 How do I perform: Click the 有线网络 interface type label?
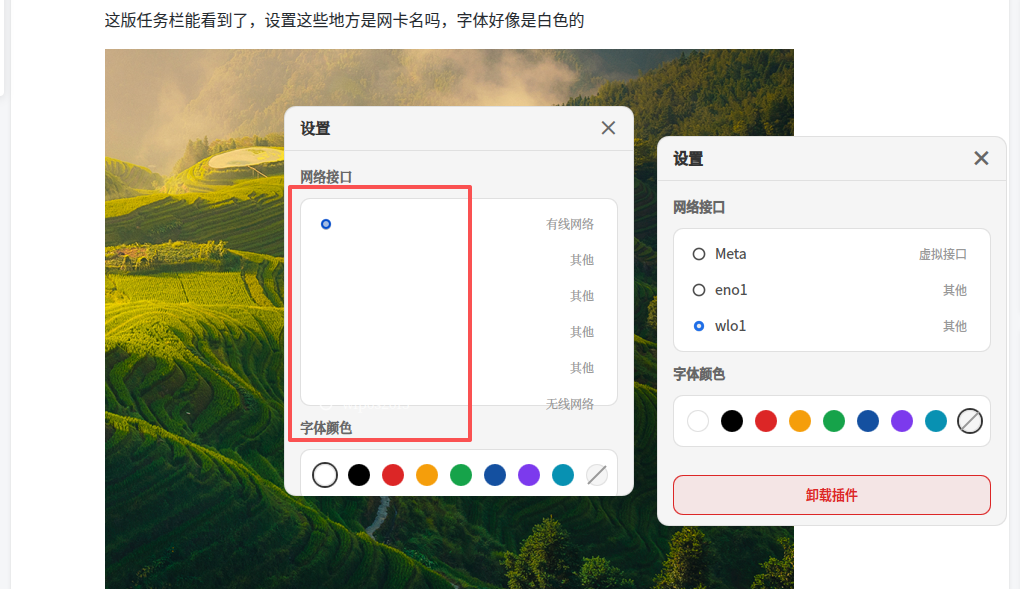(x=570, y=225)
